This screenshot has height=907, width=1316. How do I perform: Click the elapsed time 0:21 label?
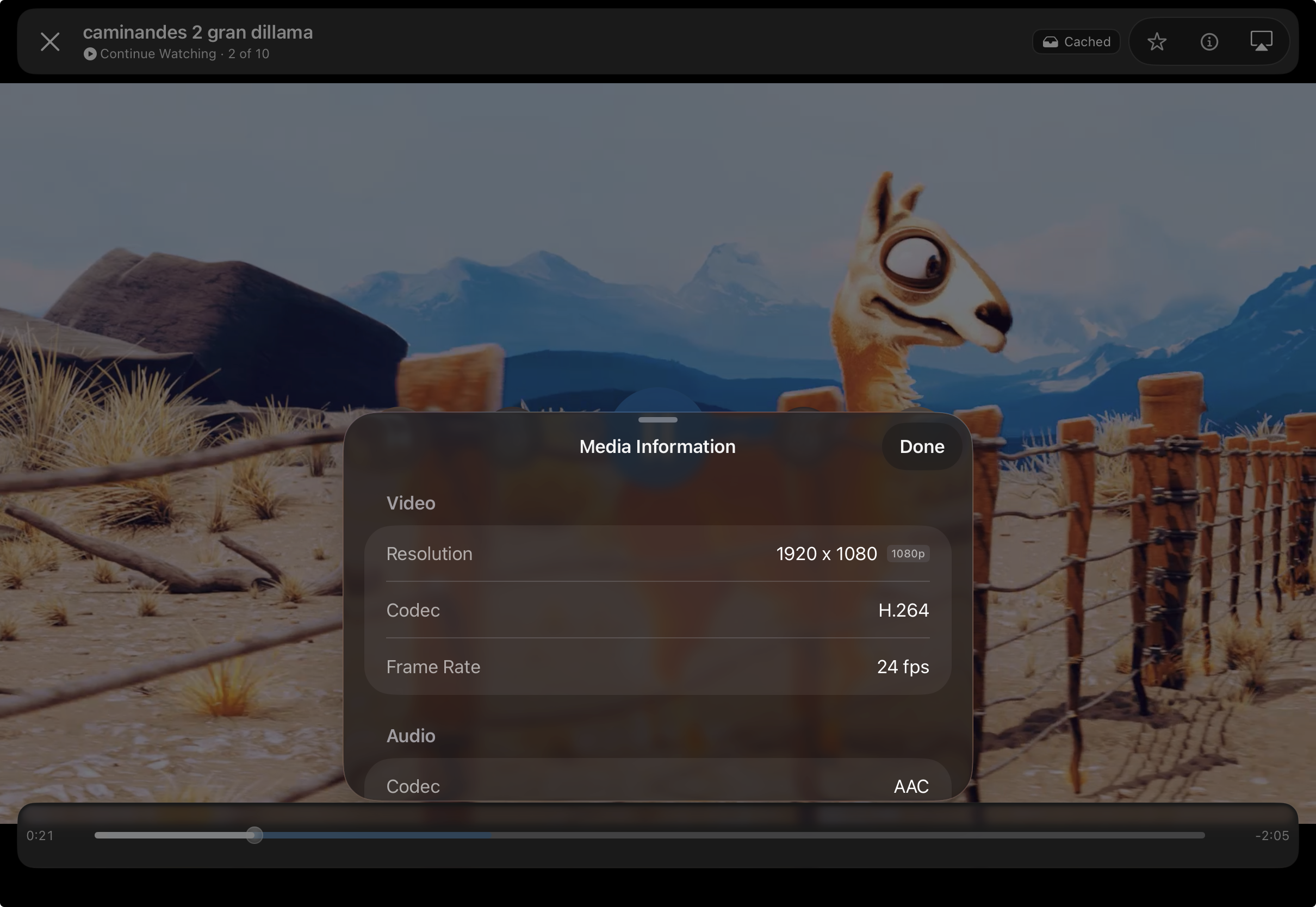point(40,835)
